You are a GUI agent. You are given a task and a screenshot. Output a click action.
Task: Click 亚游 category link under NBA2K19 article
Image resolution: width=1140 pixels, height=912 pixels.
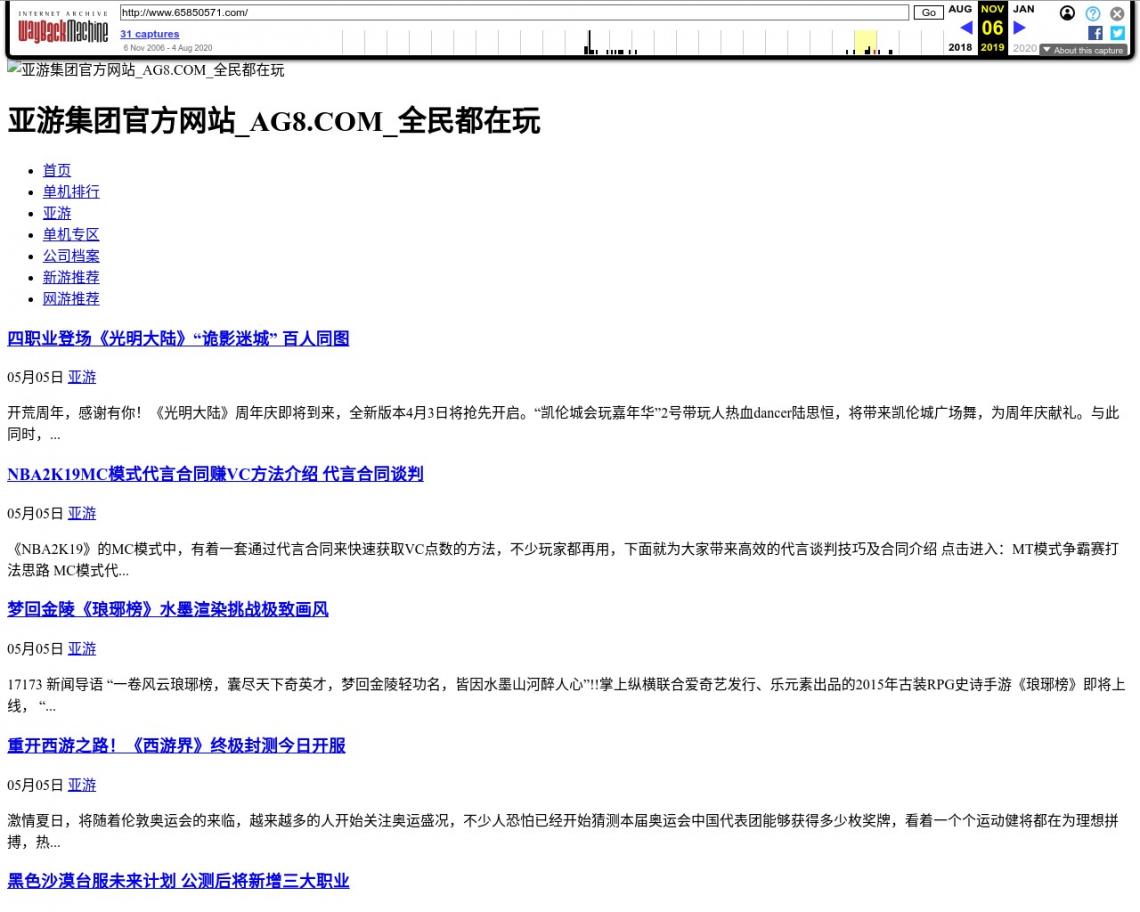pyautogui.click(x=82, y=513)
